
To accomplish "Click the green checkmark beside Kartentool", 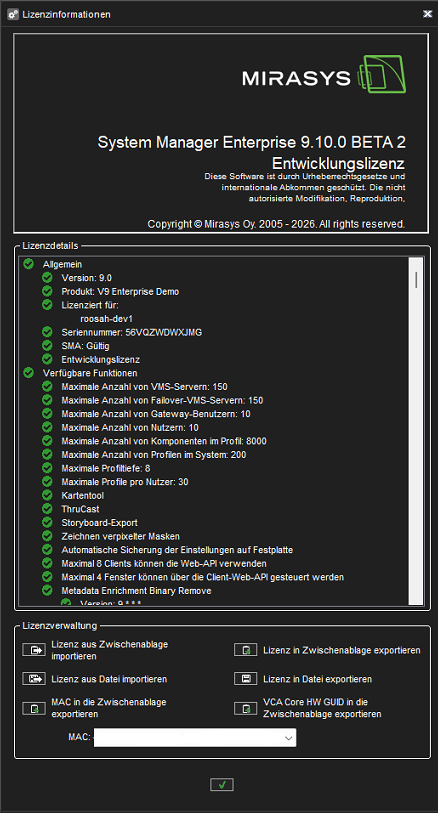I will [x=47, y=495].
